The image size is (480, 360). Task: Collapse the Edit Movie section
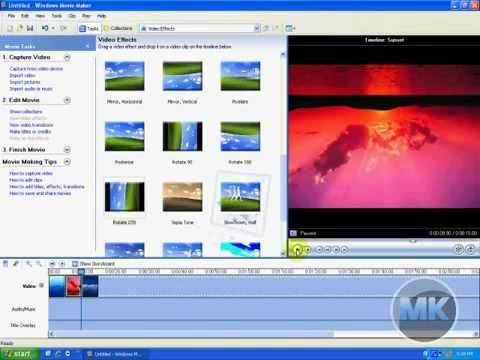[67, 100]
